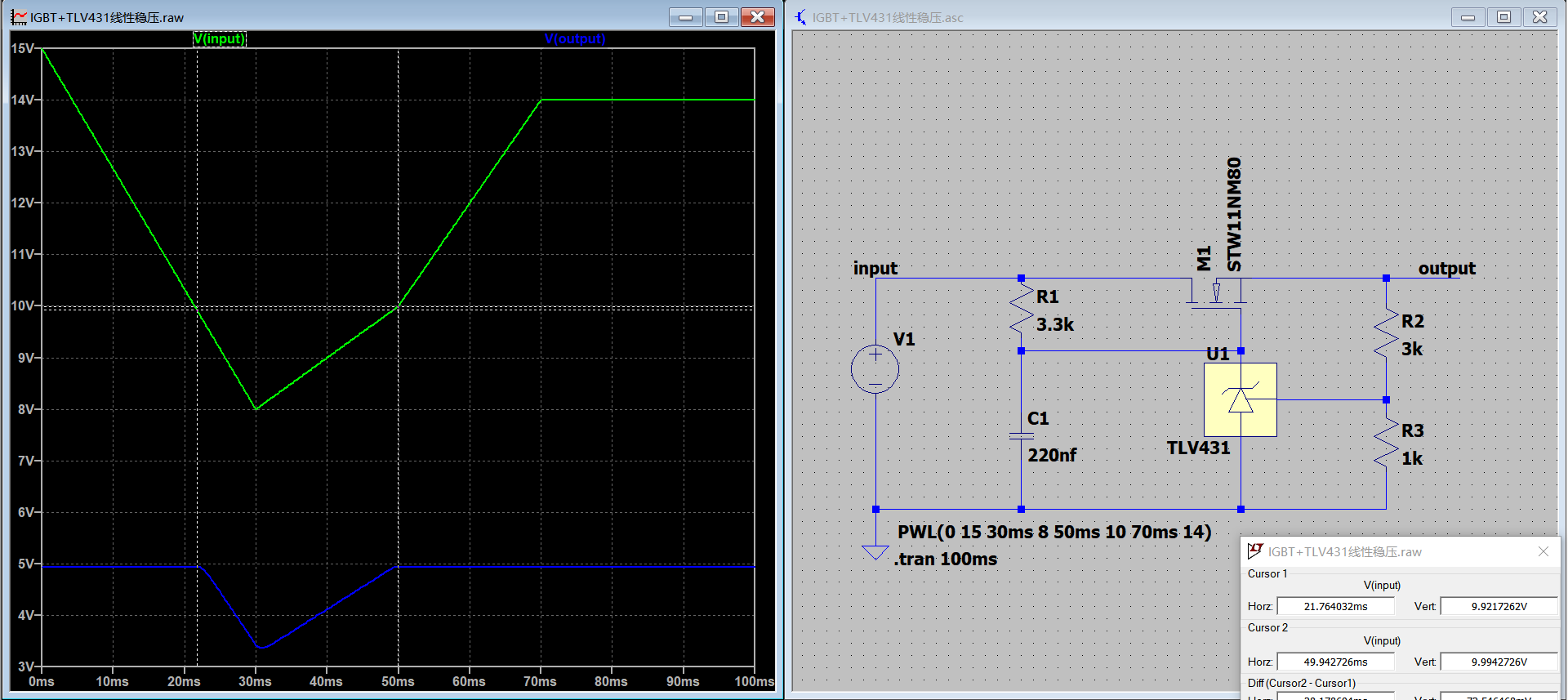Click the V(output) trace label in the plot
This screenshot has width=1568, height=700.
(x=575, y=38)
